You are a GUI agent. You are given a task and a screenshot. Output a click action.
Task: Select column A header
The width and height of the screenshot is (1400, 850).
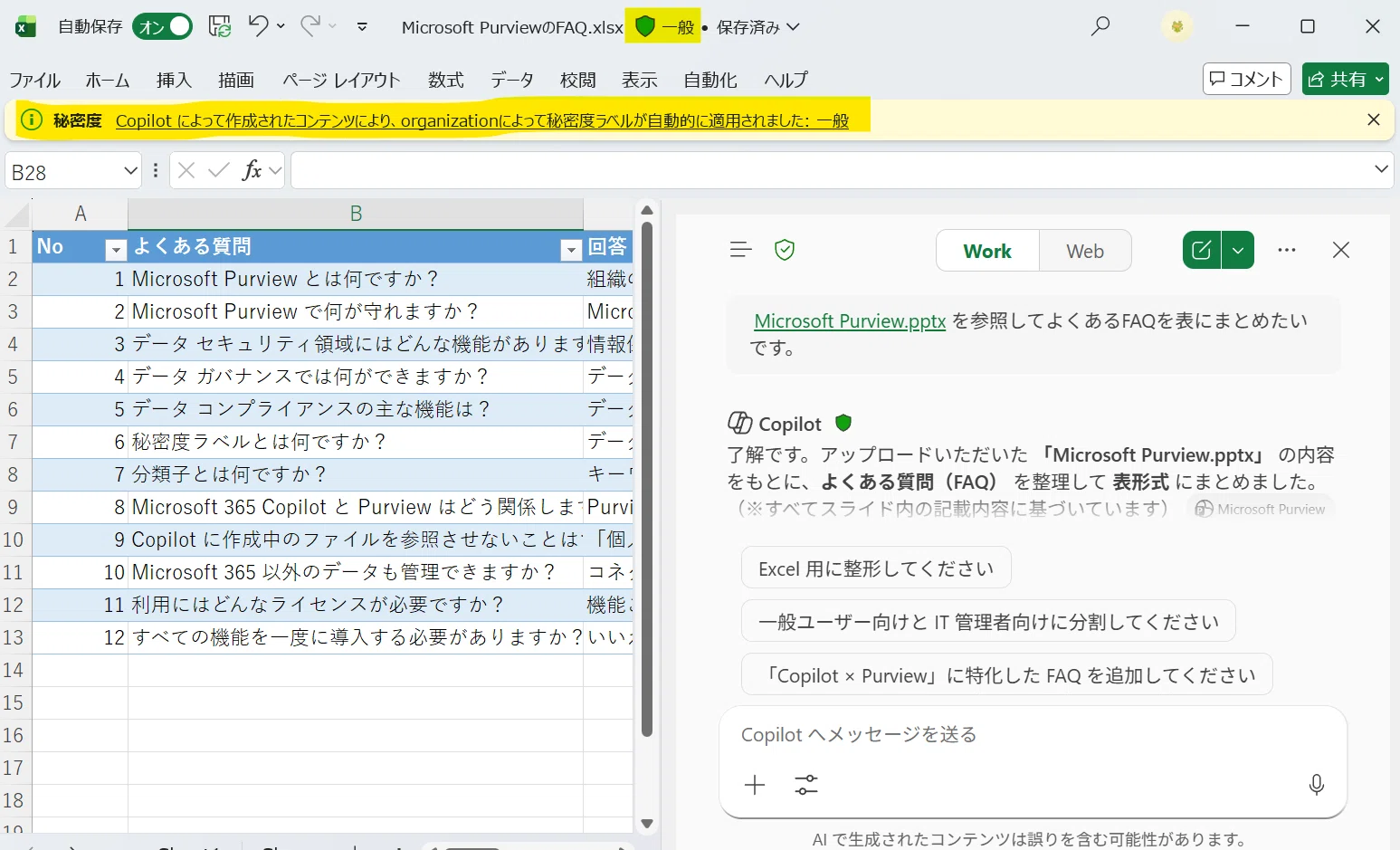click(x=81, y=214)
